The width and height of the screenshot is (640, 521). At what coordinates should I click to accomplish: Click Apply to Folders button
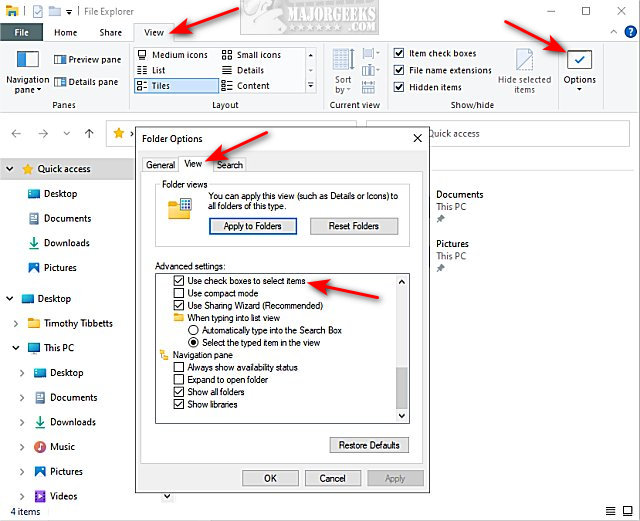[253, 226]
